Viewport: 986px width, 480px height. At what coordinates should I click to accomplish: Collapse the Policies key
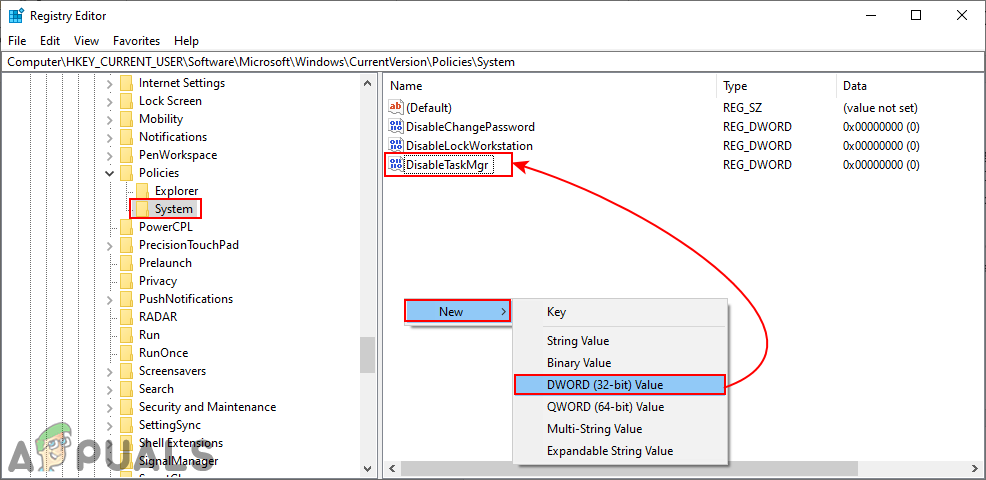tap(109, 173)
